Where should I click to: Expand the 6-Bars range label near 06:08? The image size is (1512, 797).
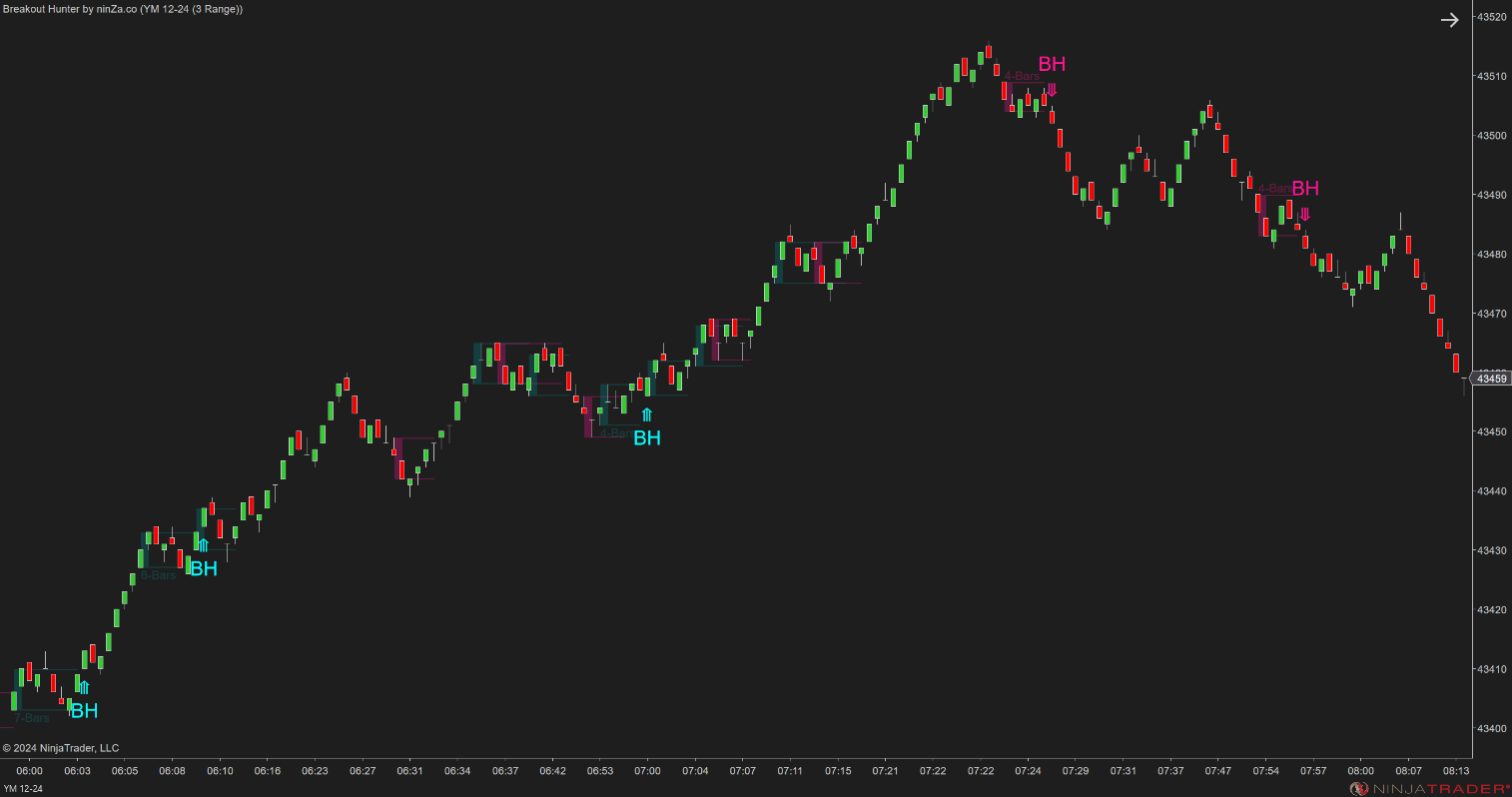click(158, 574)
